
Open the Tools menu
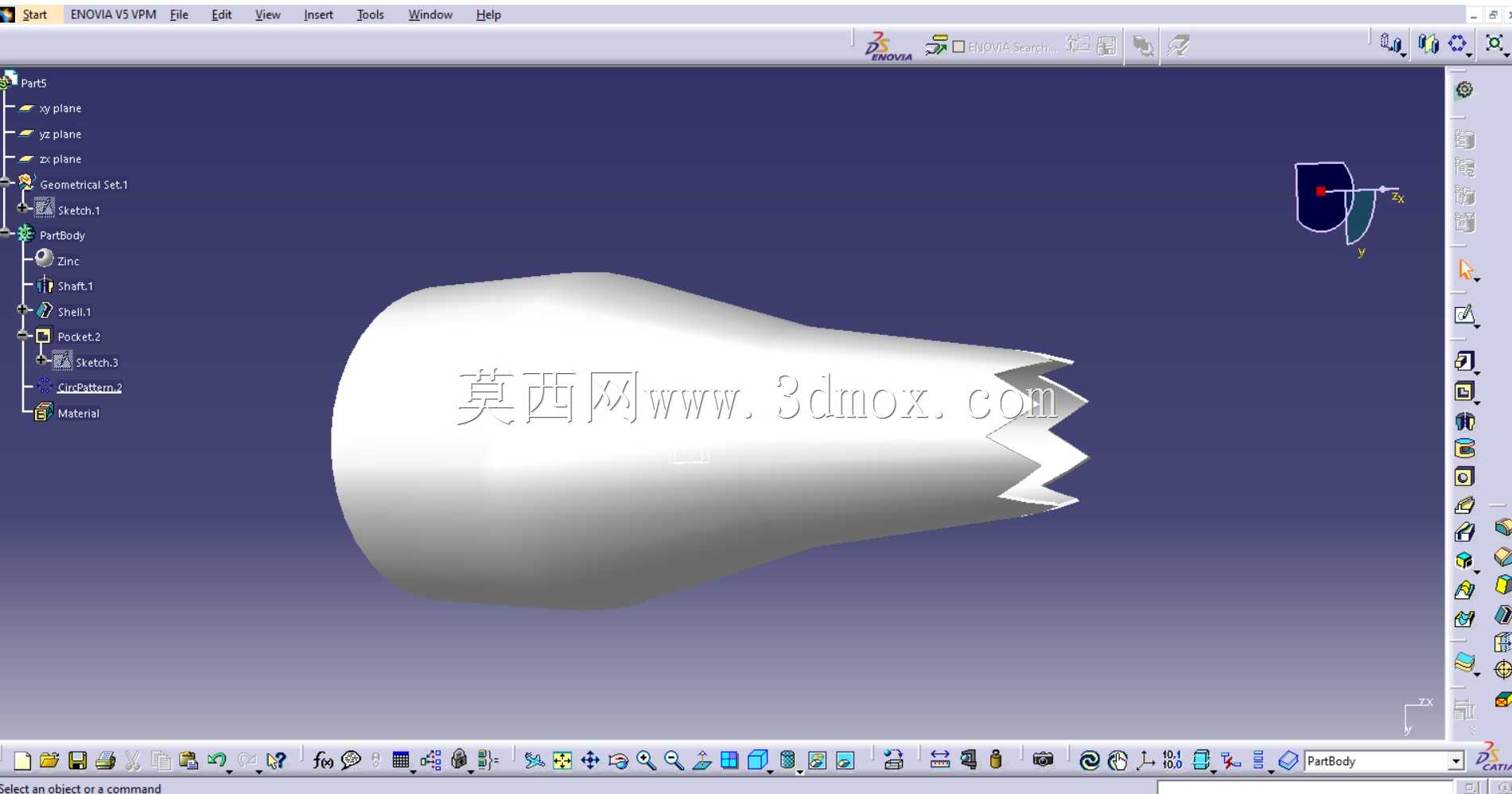[370, 14]
